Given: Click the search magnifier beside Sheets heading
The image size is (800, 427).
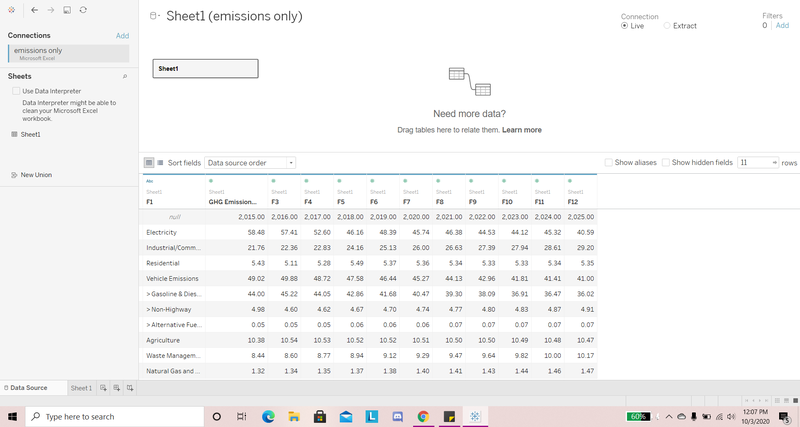Looking at the screenshot, I should (125, 77).
